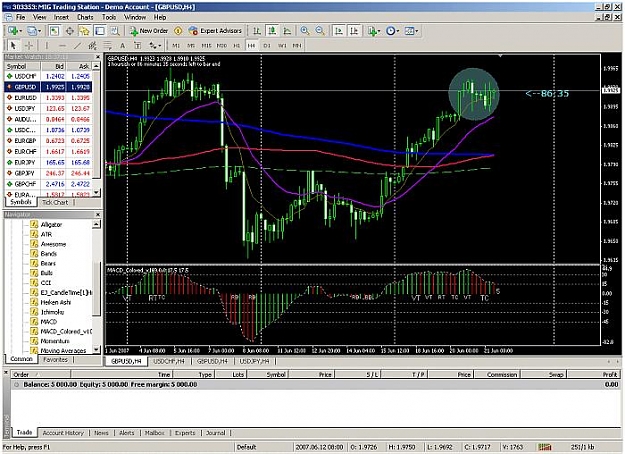
Task: Switch to the Tick Chart tab
Action: pos(55,202)
